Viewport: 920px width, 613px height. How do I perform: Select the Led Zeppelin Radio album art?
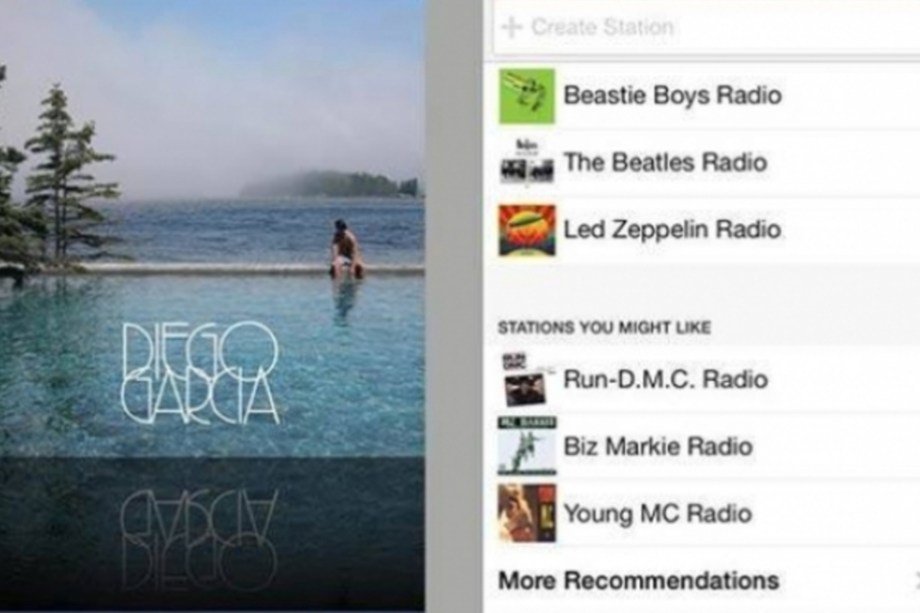[526, 230]
